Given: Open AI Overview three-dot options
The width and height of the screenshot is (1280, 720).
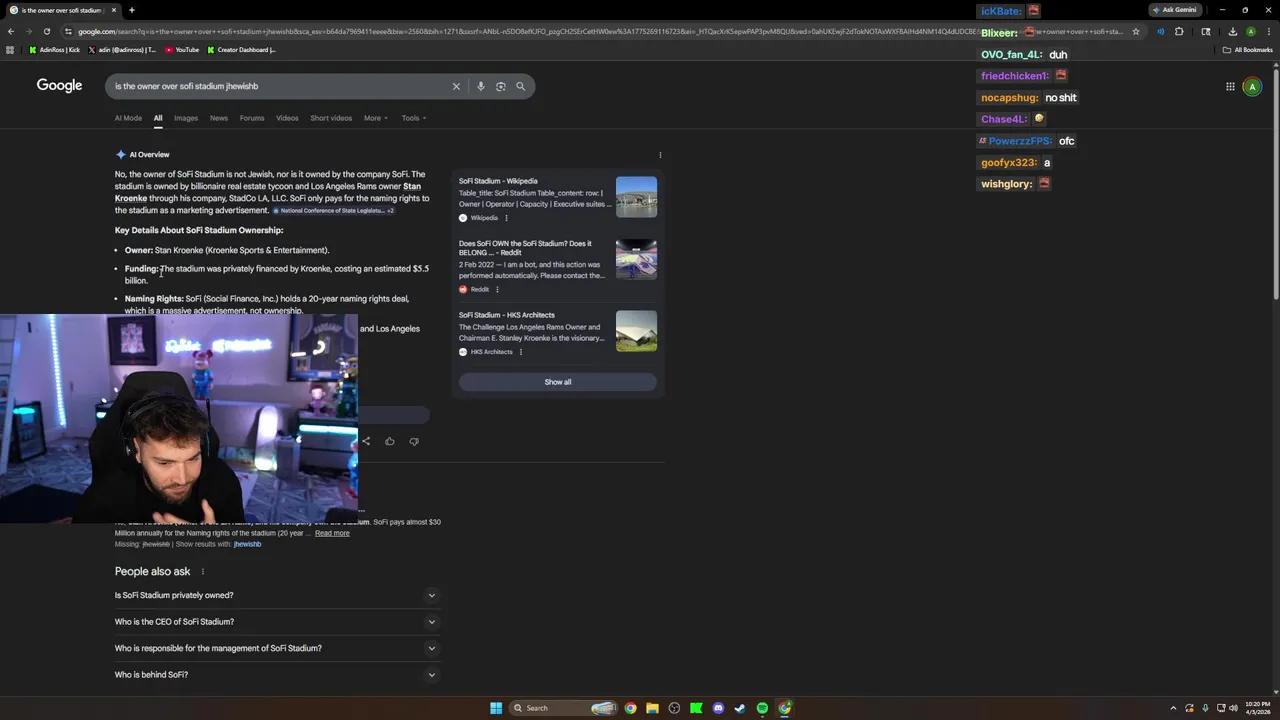Looking at the screenshot, I should click(660, 155).
